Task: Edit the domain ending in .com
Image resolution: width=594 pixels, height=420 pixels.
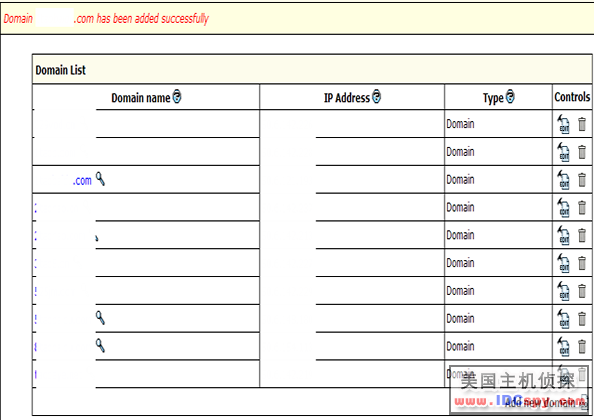Action: 563,180
